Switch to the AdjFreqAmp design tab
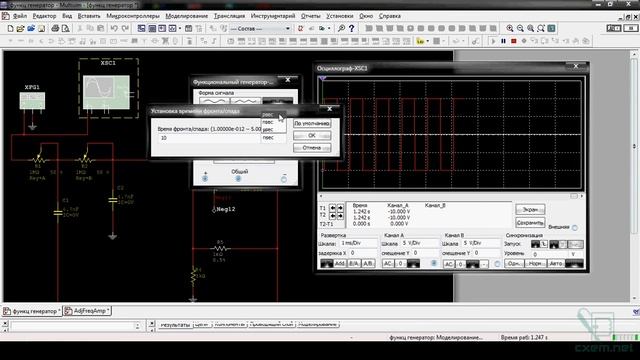The image size is (640, 360). pyautogui.click(x=87, y=311)
